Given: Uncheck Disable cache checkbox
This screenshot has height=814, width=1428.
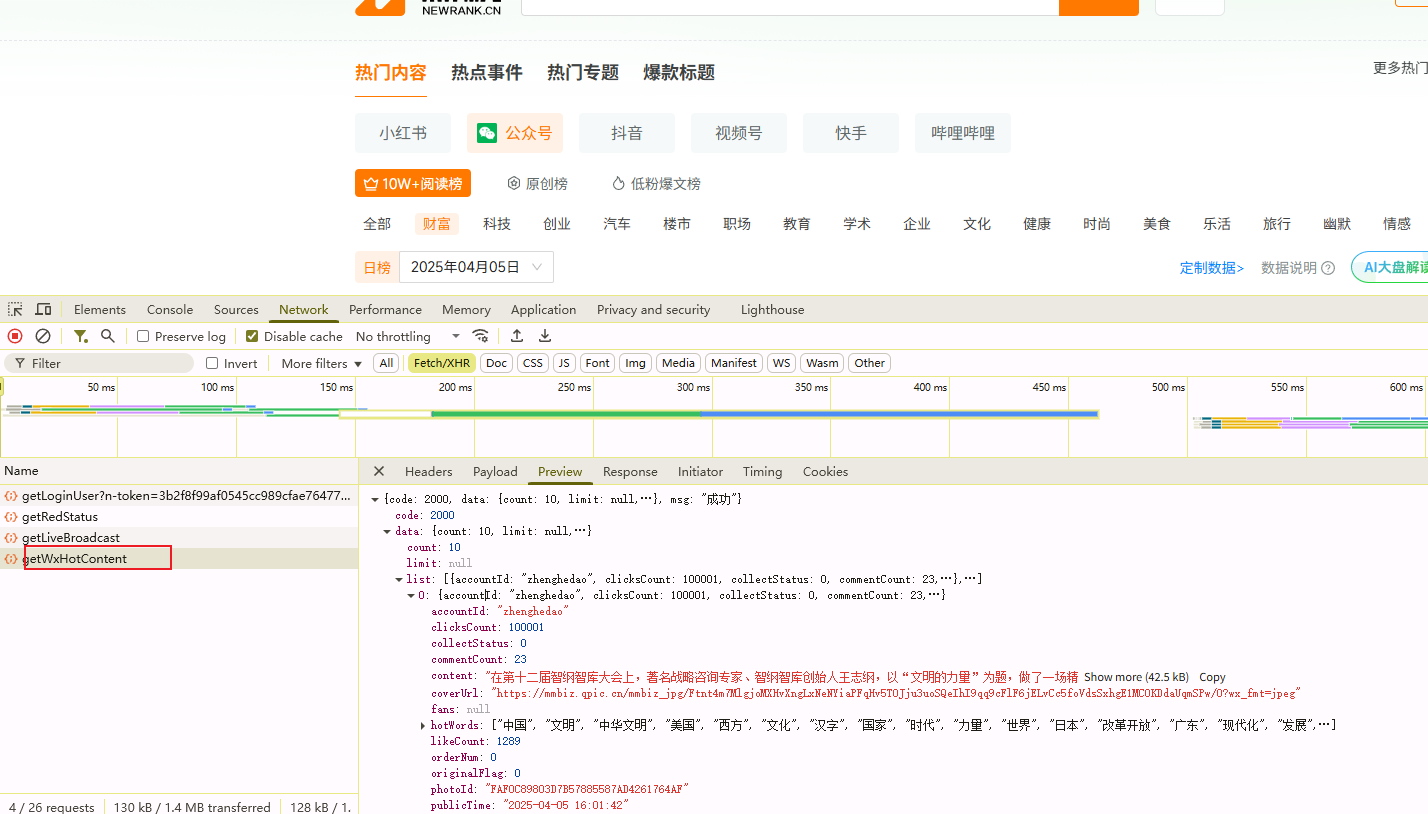Looking at the screenshot, I should [252, 337].
